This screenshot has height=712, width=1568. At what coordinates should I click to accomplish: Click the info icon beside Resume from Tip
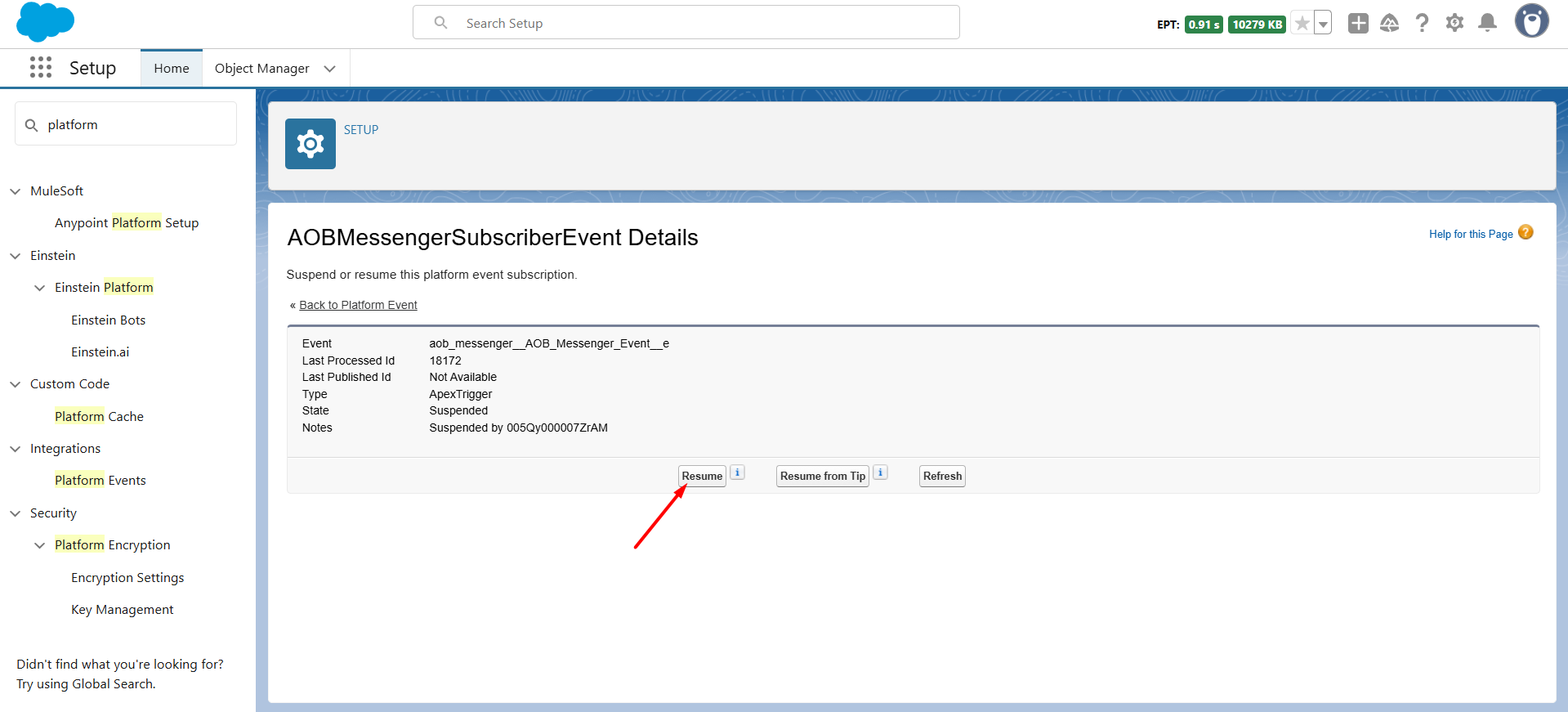(x=881, y=472)
